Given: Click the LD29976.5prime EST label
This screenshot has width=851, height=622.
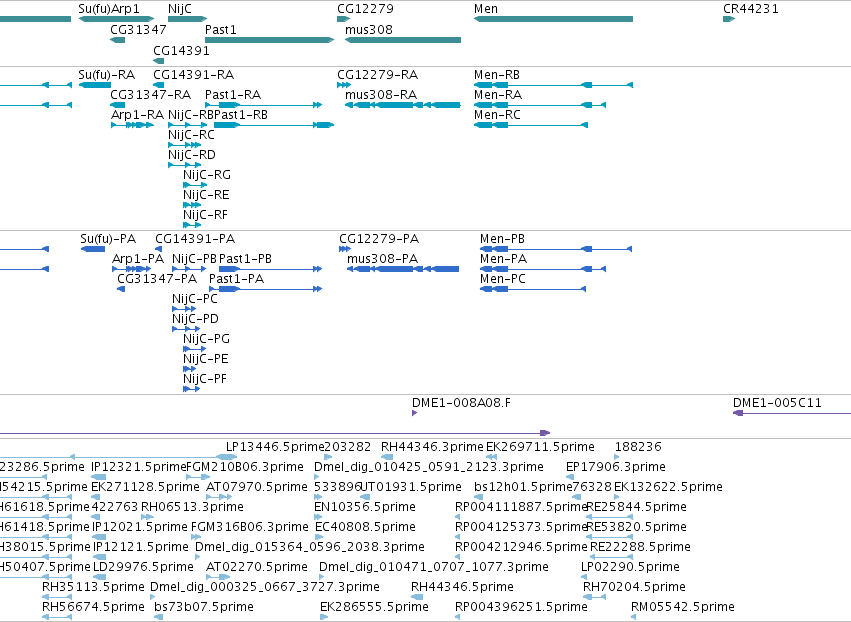Looking at the screenshot, I should click(143, 567).
